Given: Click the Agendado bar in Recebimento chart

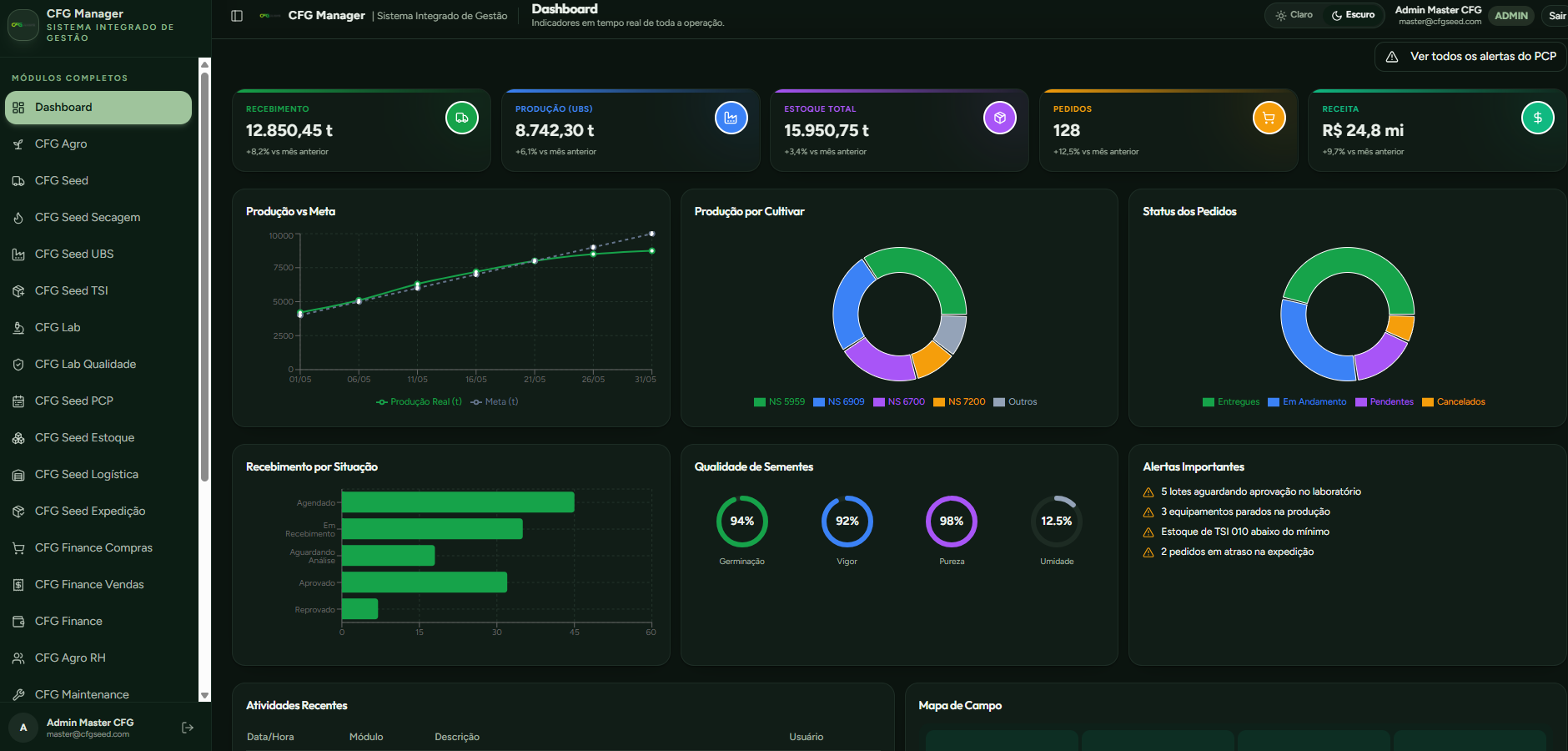Looking at the screenshot, I should click(x=458, y=502).
